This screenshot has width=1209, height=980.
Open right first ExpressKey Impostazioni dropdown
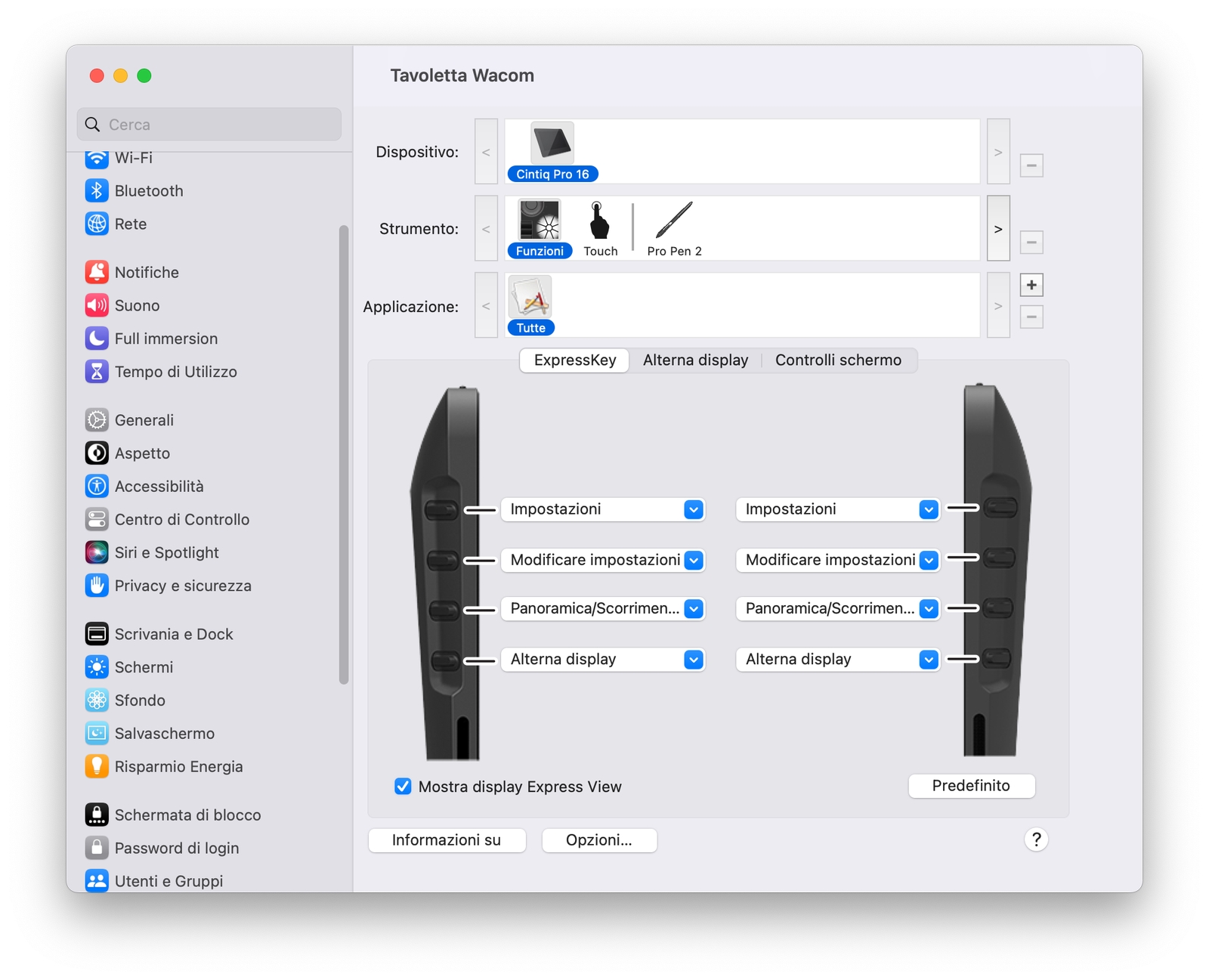tap(838, 509)
